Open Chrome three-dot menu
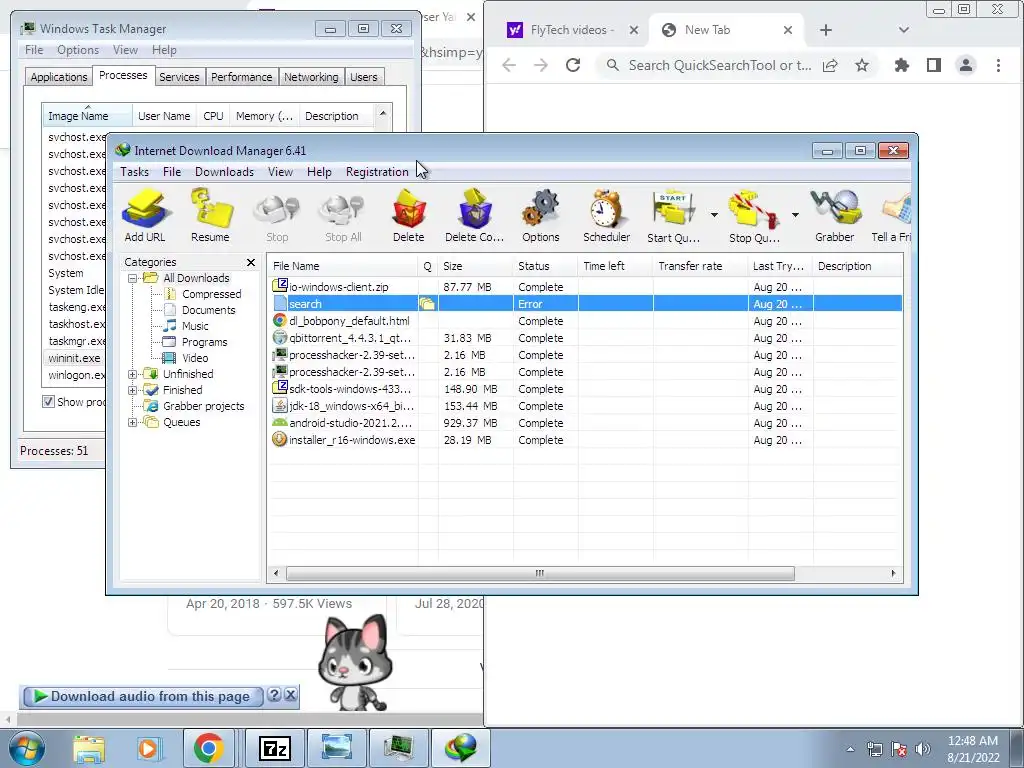Image resolution: width=1024 pixels, height=768 pixels. pos(999,65)
